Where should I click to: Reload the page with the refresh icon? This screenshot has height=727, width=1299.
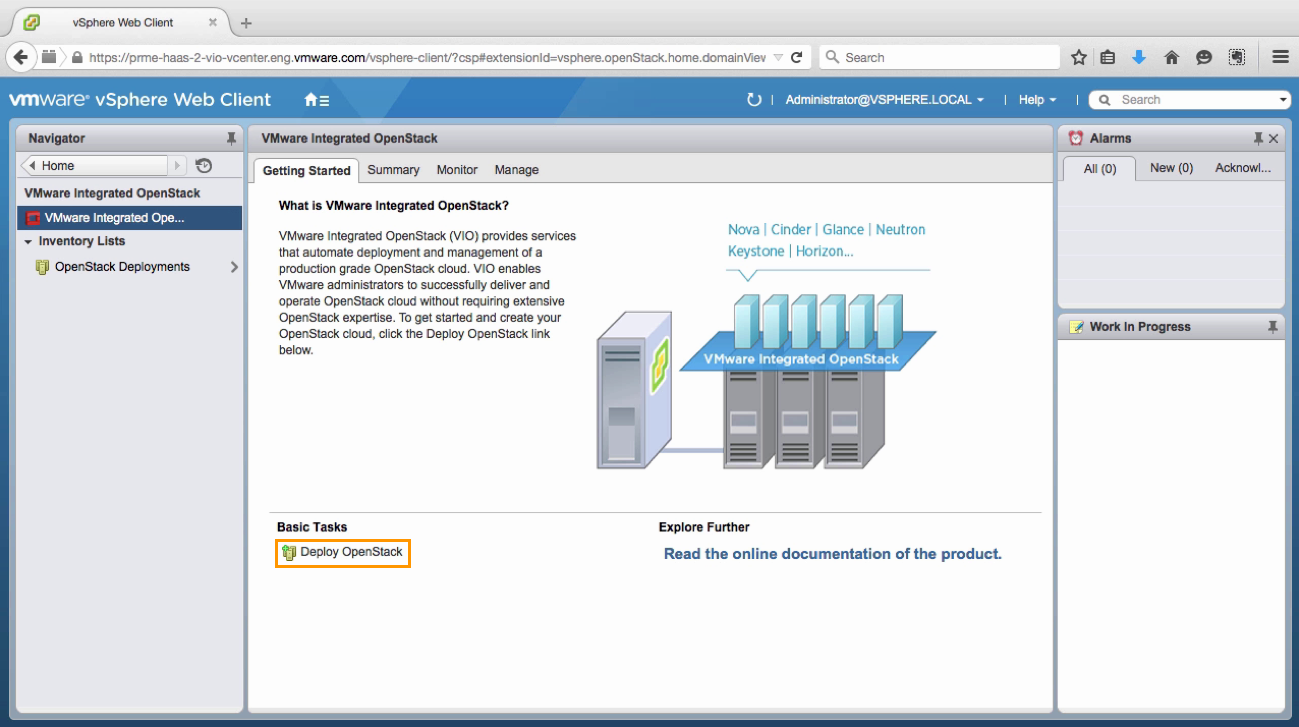coord(796,58)
